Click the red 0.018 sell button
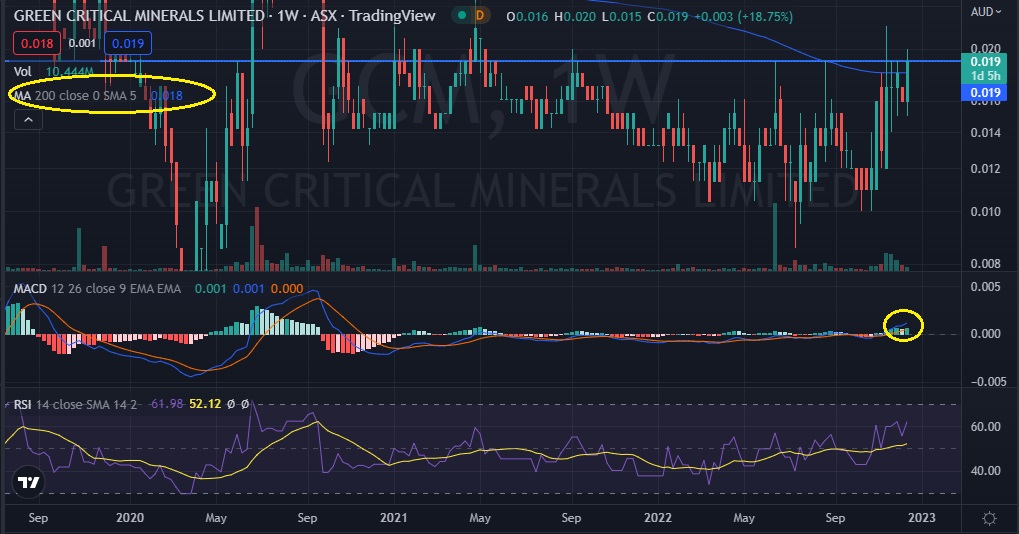This screenshot has width=1019, height=534. pyautogui.click(x=37, y=43)
